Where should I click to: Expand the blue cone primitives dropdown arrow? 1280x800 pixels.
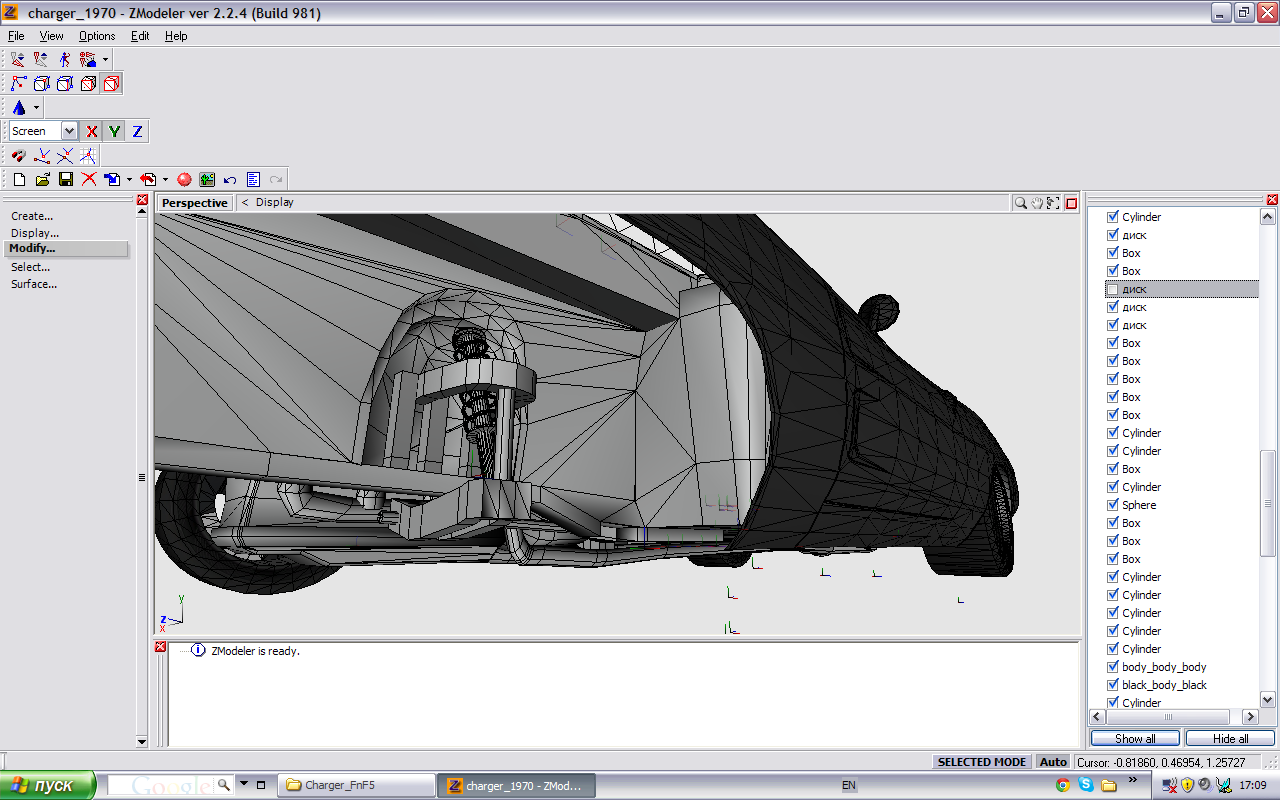(x=37, y=108)
